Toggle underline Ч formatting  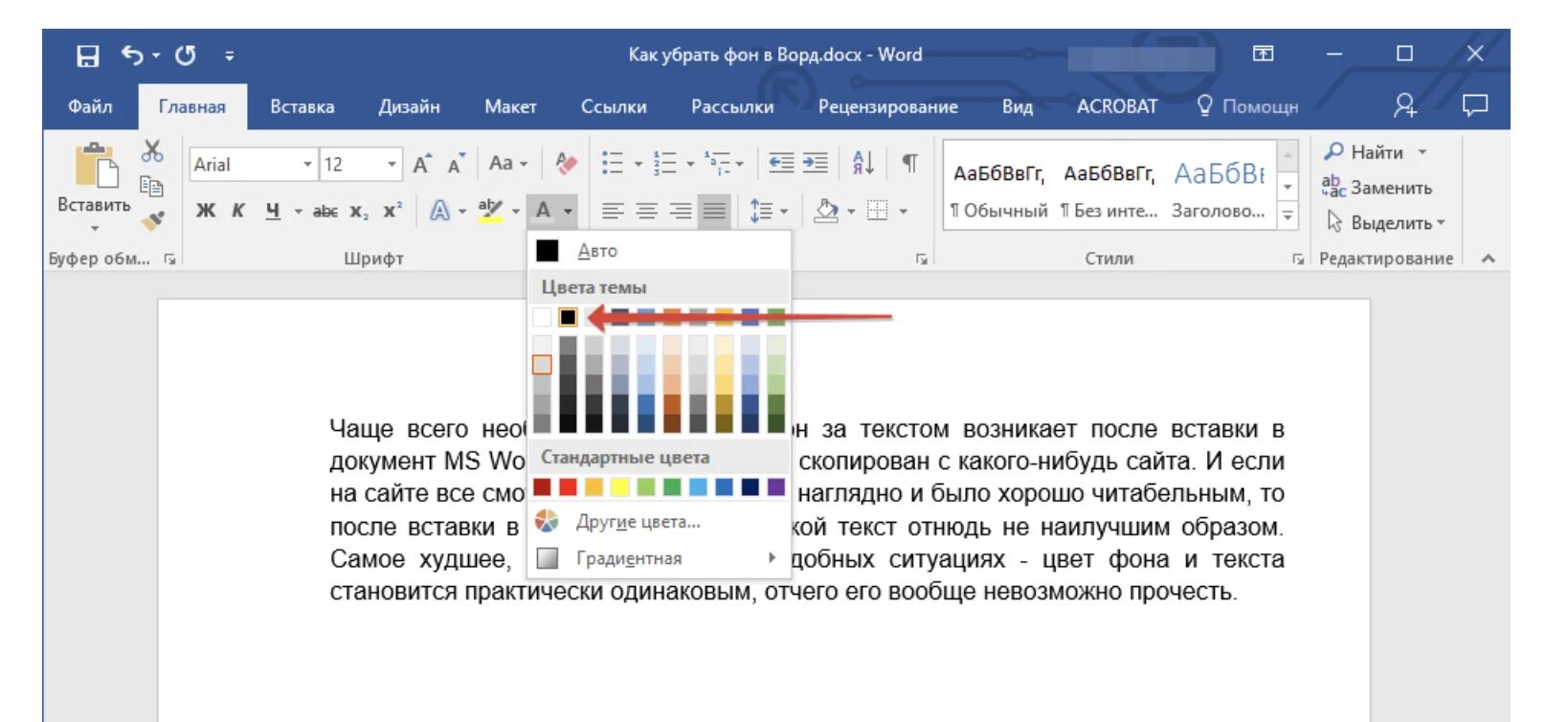click(273, 211)
